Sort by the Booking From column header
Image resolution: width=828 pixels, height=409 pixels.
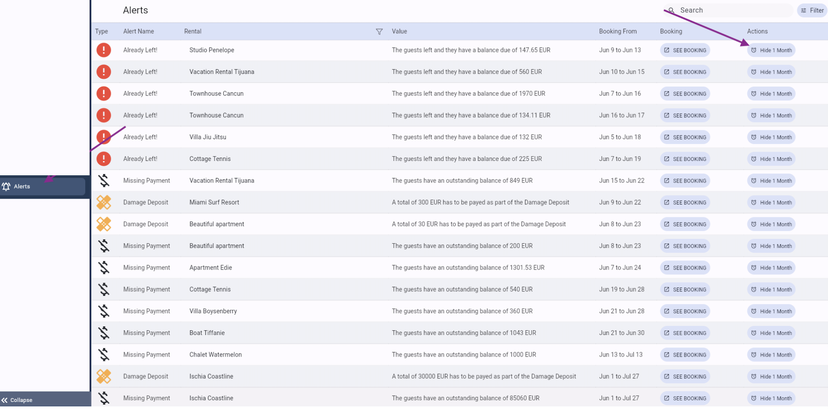coord(618,32)
